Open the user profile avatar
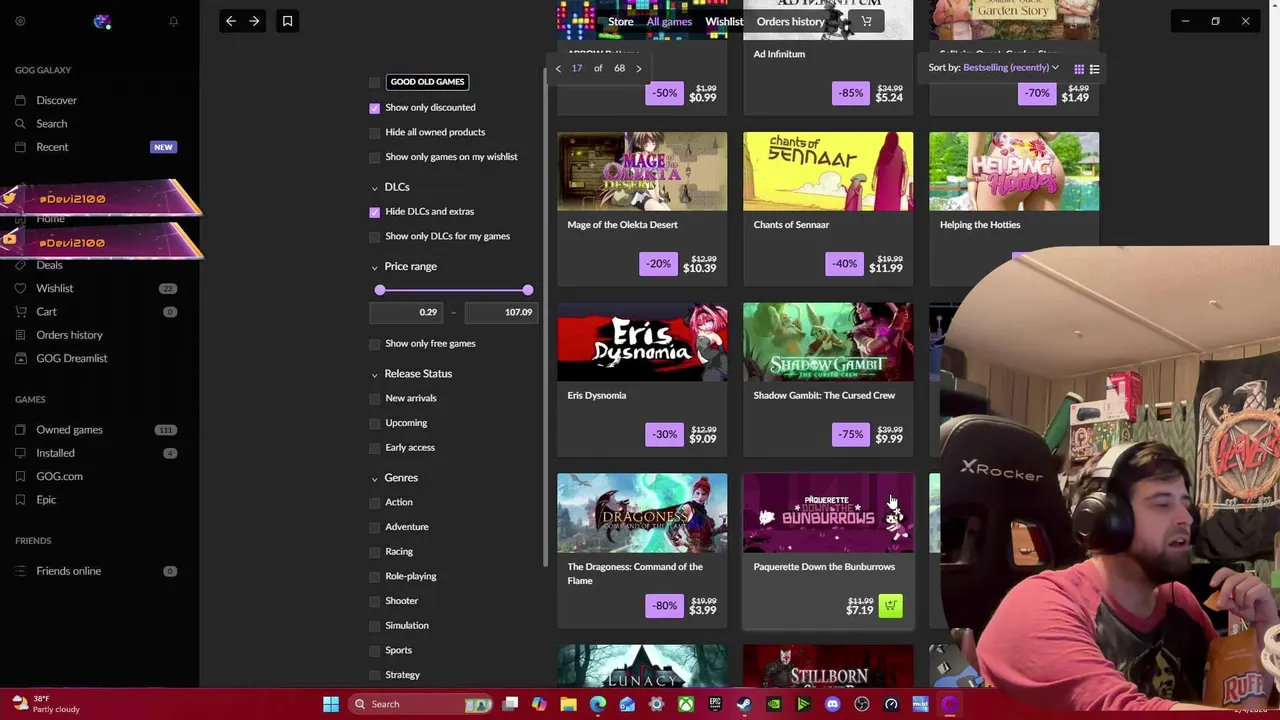This screenshot has width=1280, height=720. pos(101,21)
